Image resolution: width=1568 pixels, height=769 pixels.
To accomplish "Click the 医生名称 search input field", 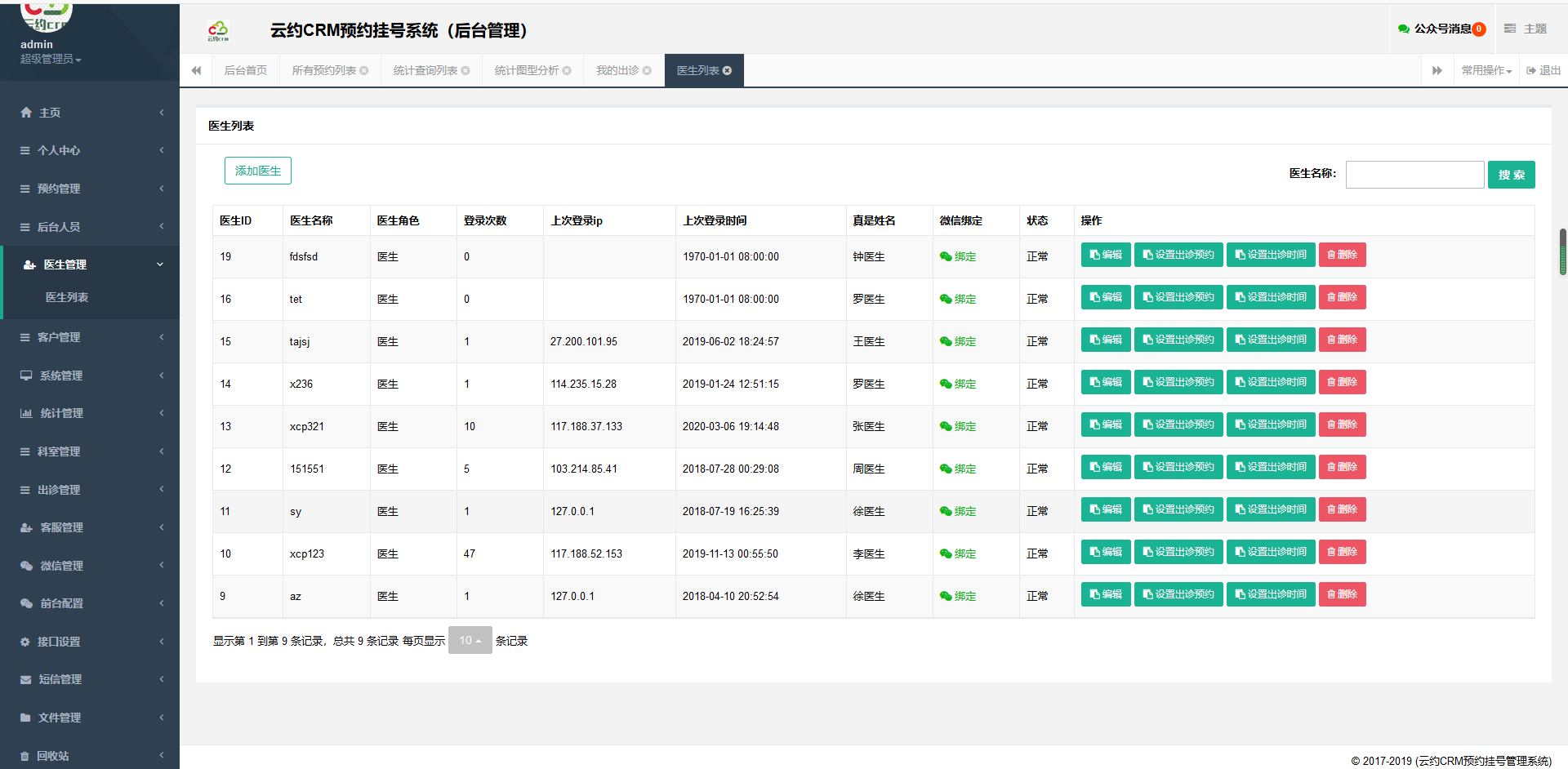I will pyautogui.click(x=1414, y=175).
